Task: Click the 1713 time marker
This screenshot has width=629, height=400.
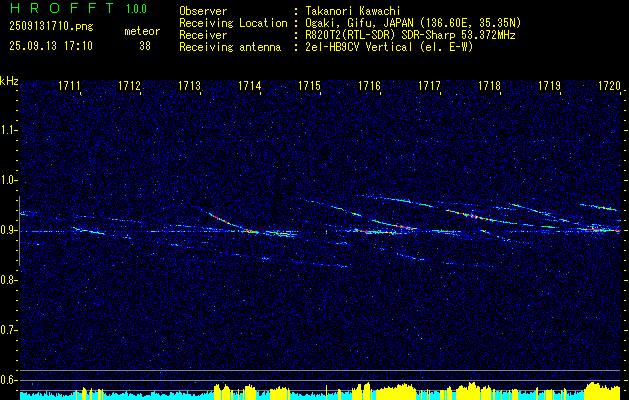Action: click(x=189, y=85)
